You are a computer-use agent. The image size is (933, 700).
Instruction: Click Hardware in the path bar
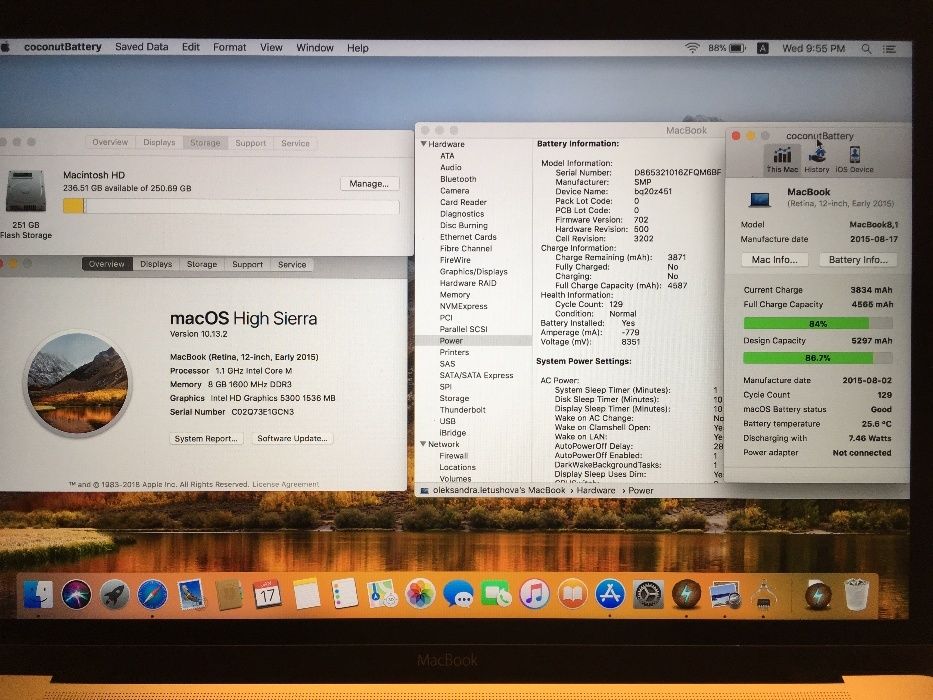(x=596, y=490)
